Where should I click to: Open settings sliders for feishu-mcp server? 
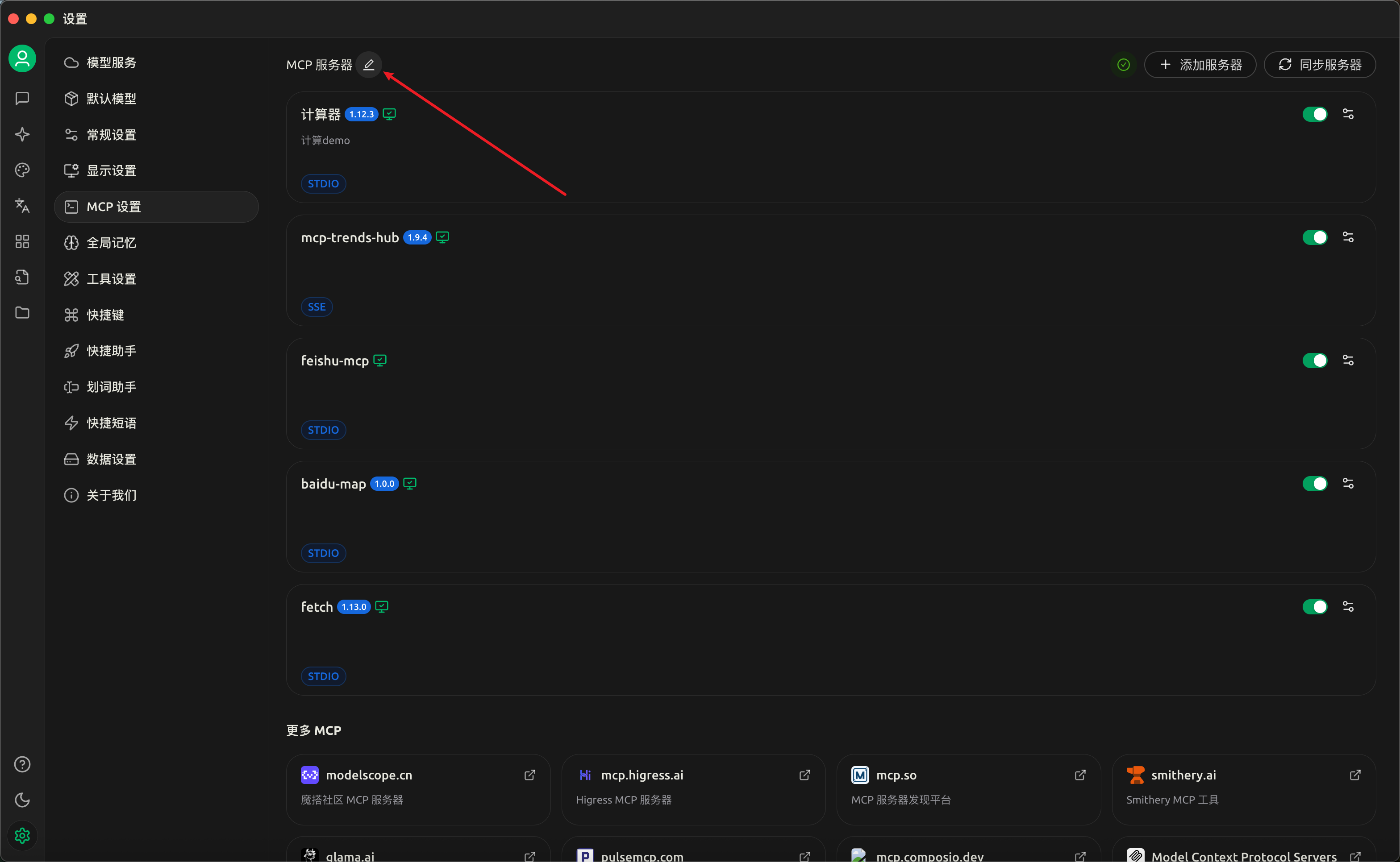(x=1348, y=361)
